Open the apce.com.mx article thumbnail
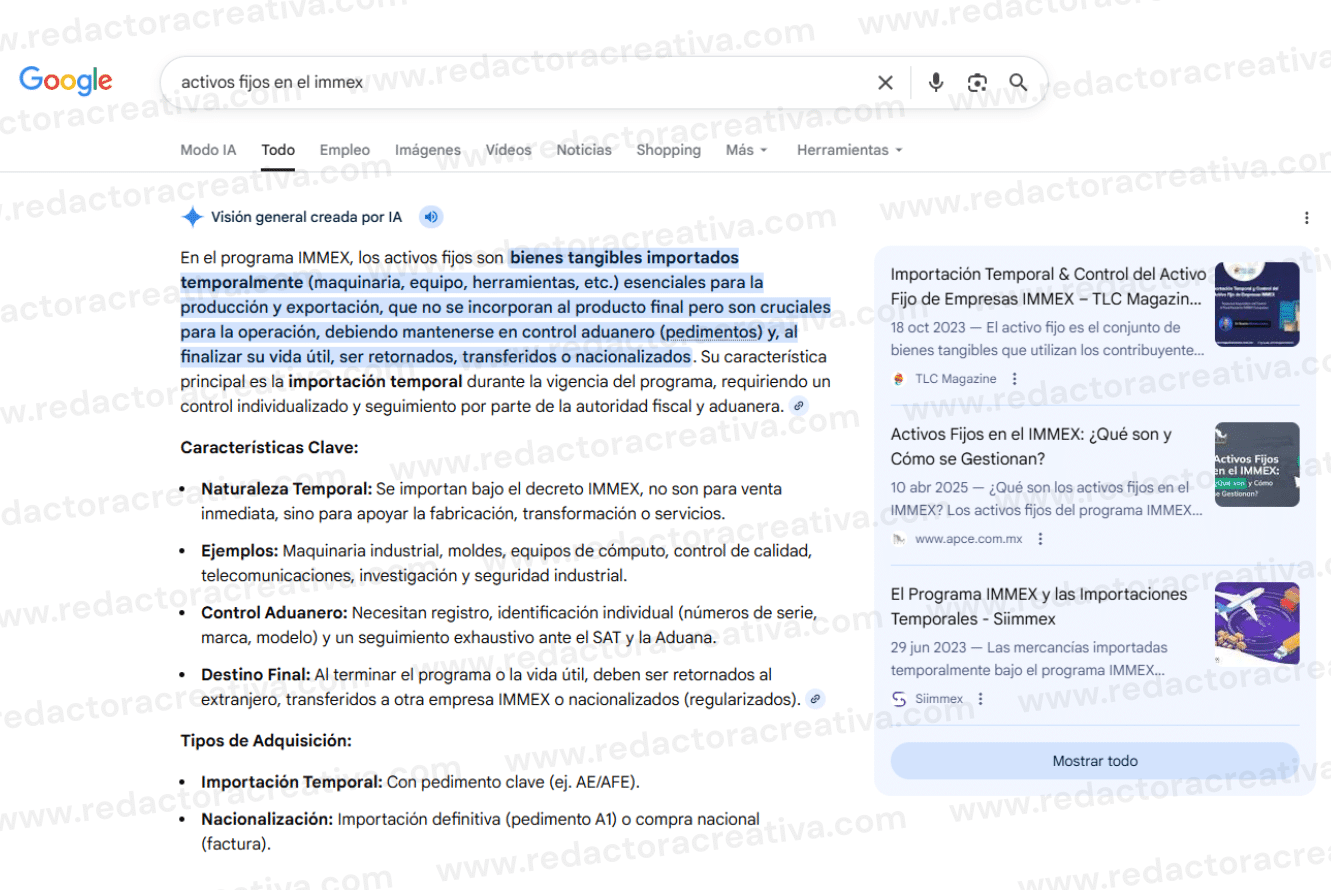The height and width of the screenshot is (890, 1331). click(1257, 464)
